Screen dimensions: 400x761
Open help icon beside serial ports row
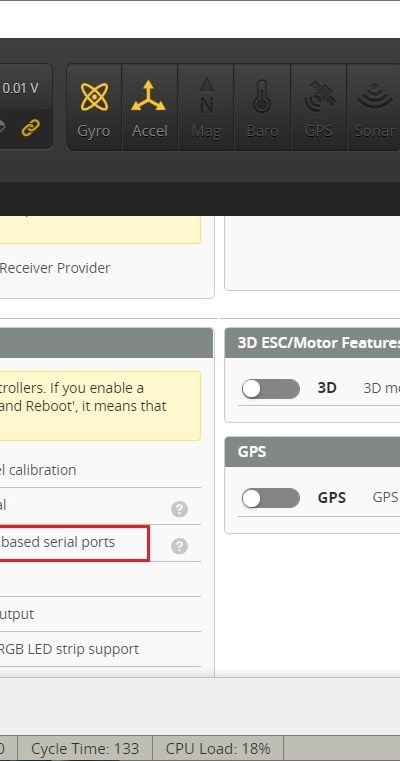click(x=179, y=546)
